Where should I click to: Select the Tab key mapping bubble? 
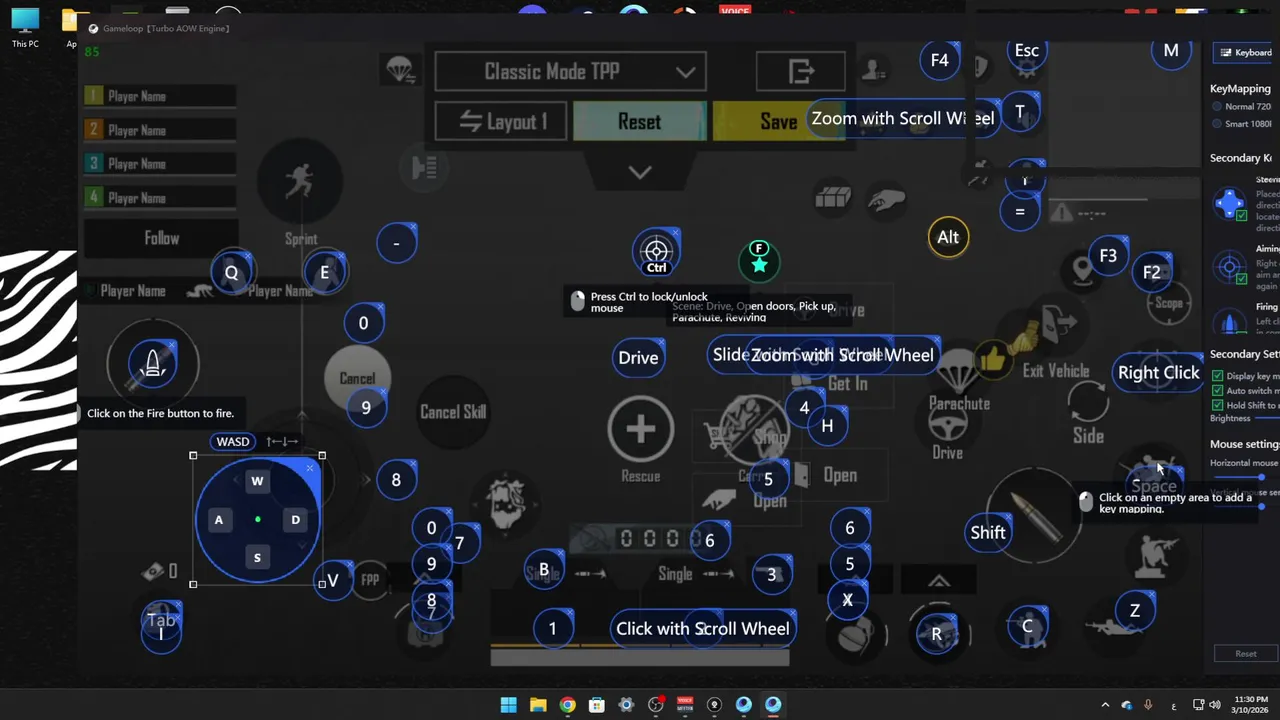[161, 621]
